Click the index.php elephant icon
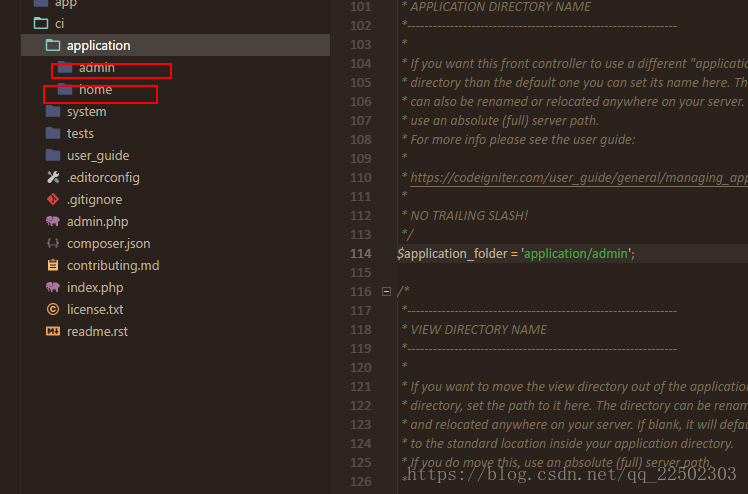Image resolution: width=748 pixels, height=494 pixels. point(53,287)
